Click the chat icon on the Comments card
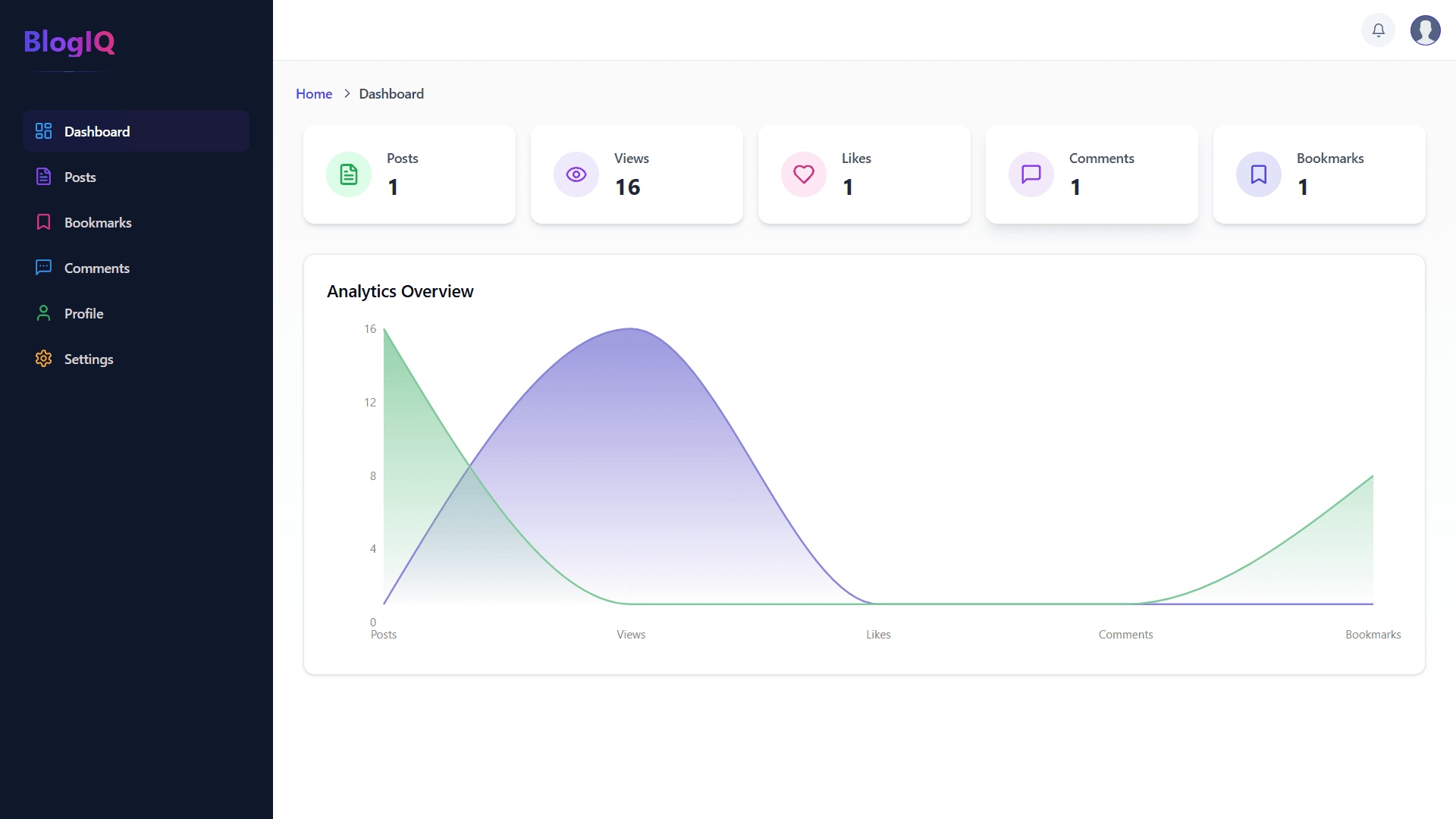 pos(1031,174)
